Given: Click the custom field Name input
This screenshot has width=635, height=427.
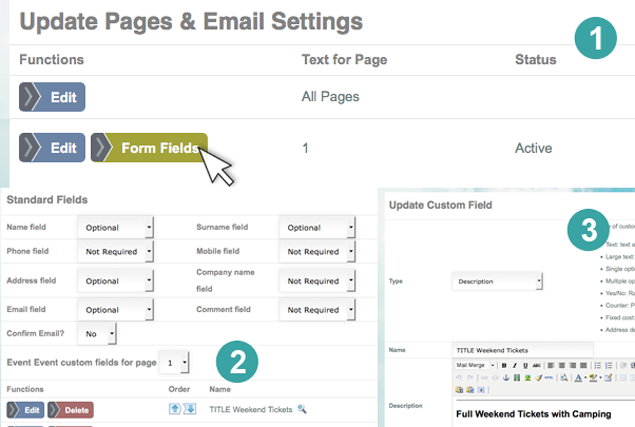Looking at the screenshot, I should click(x=540, y=348).
